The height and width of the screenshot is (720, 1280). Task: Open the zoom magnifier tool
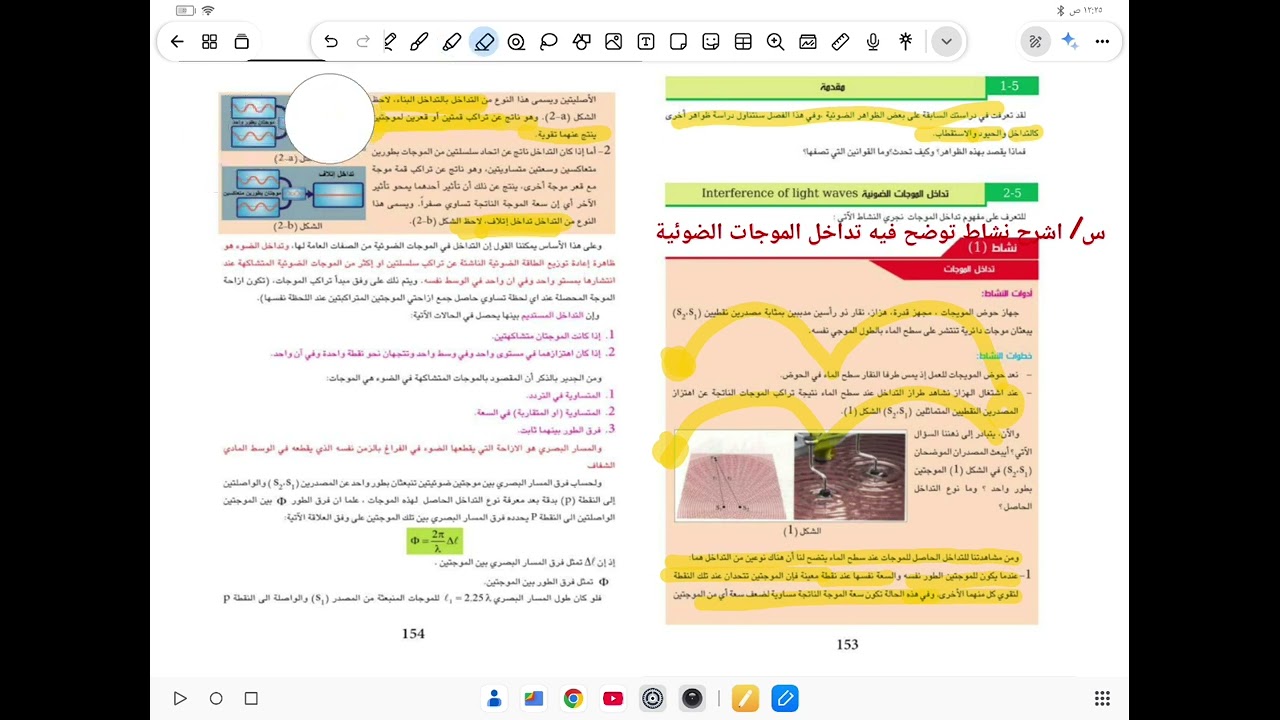pos(775,42)
